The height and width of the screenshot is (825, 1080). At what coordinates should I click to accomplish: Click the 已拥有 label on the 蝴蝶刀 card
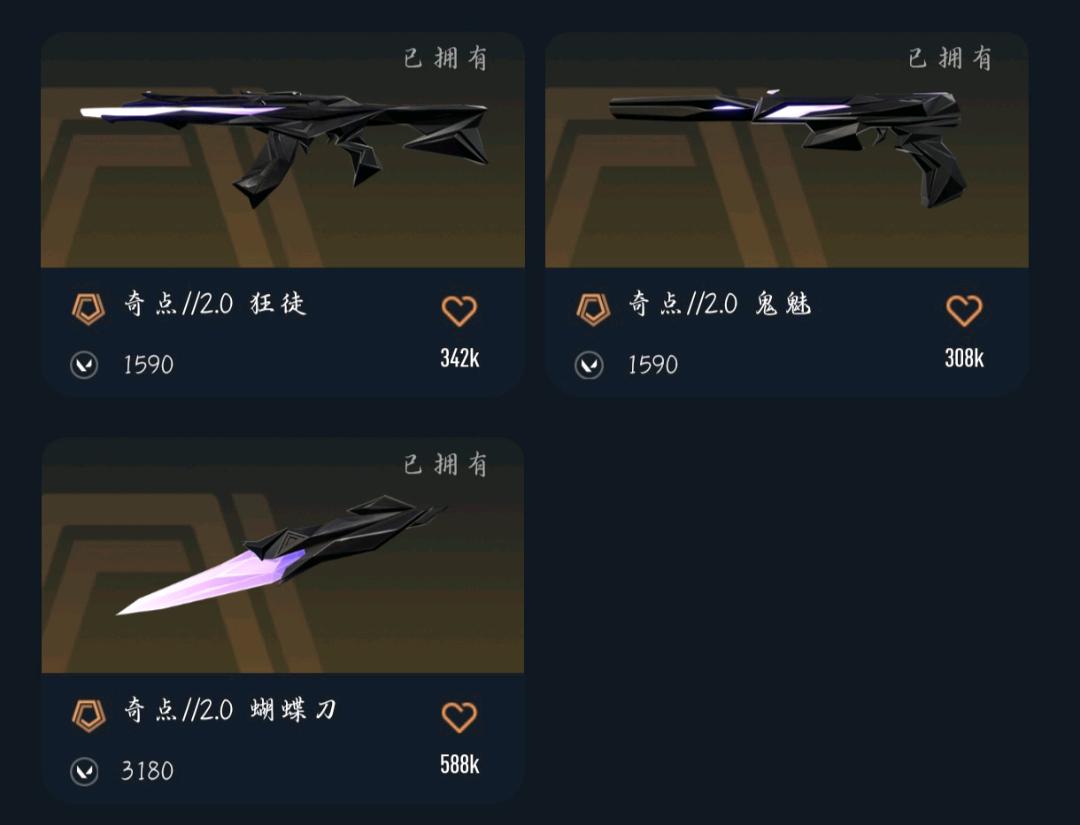[446, 465]
